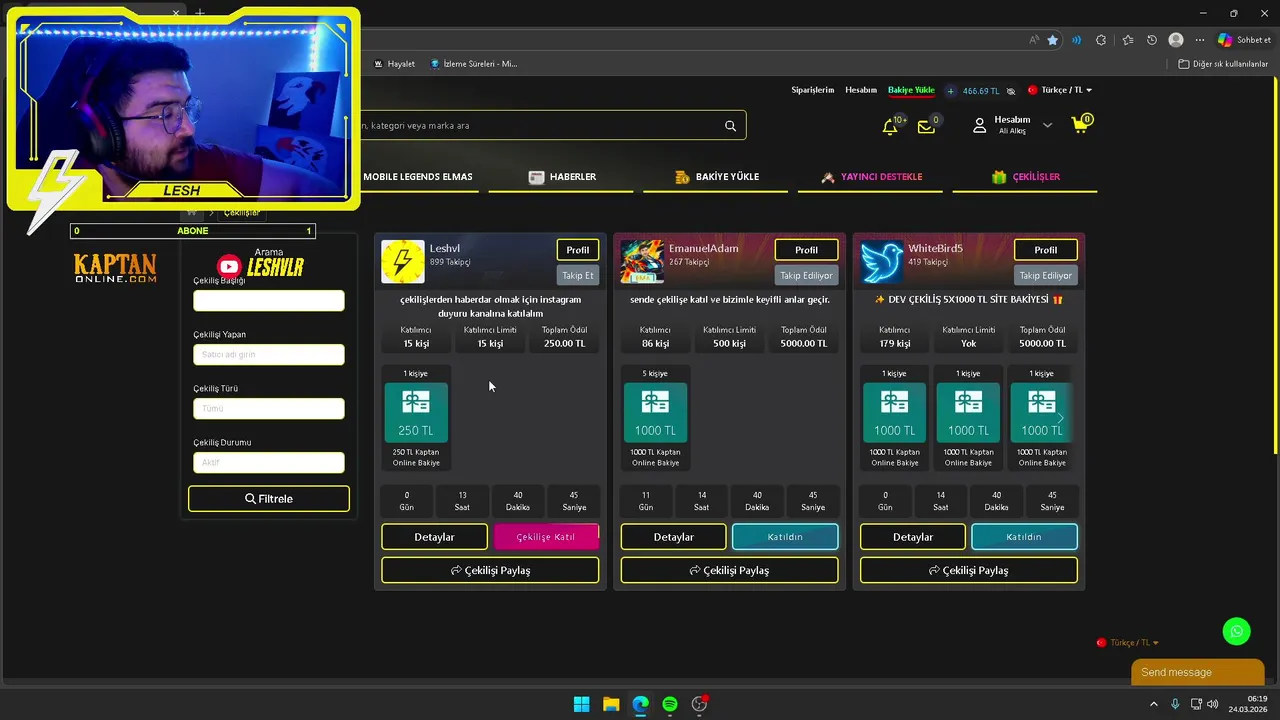1280x720 pixels.
Task: Open the Diğer sık kullanılanlar folder
Action: click(x=1223, y=64)
